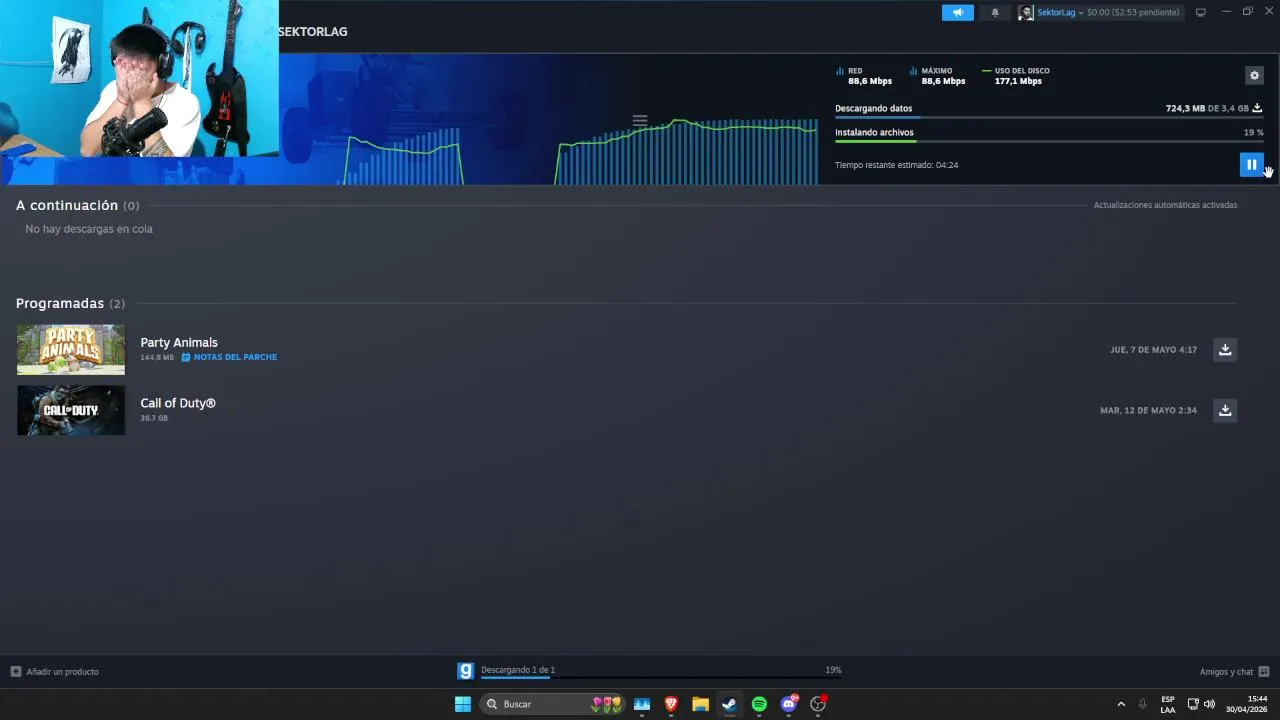Viewport: 1280px width, 720px height.
Task: Click the A continuación heading
Action: (x=67, y=205)
